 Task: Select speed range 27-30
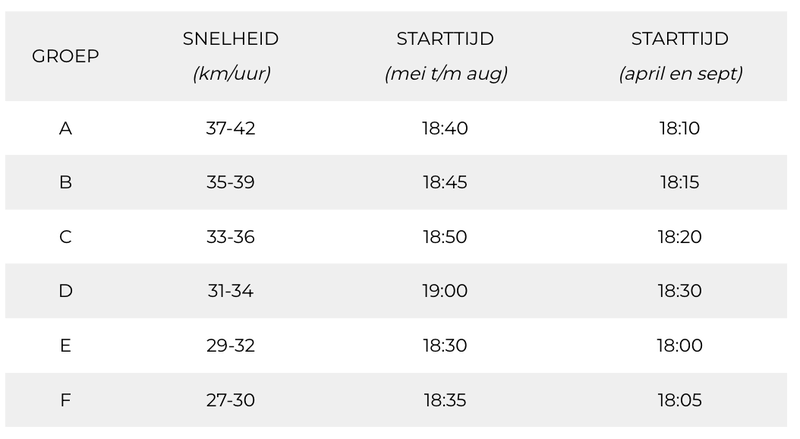tap(231, 400)
